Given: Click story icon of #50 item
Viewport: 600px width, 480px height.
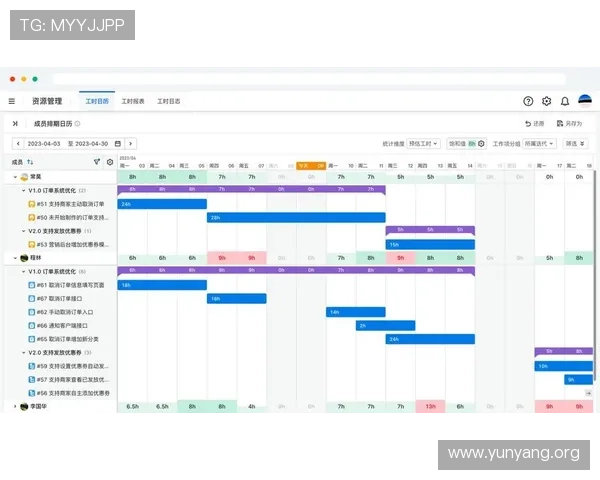Looking at the screenshot, I should click(32, 217).
